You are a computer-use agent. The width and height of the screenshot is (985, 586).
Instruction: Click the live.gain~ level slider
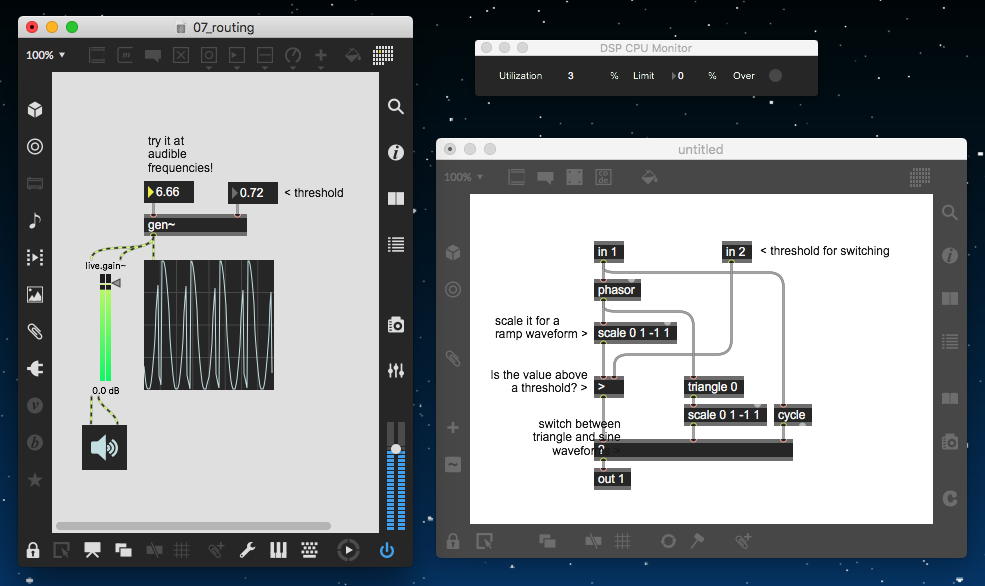click(106, 327)
